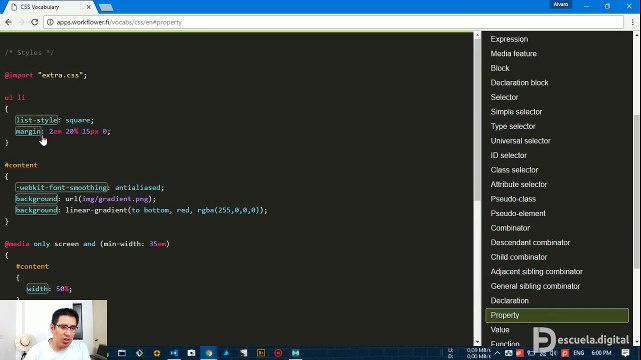Click the vocabulary list scrollbar thumb

coord(637,191)
